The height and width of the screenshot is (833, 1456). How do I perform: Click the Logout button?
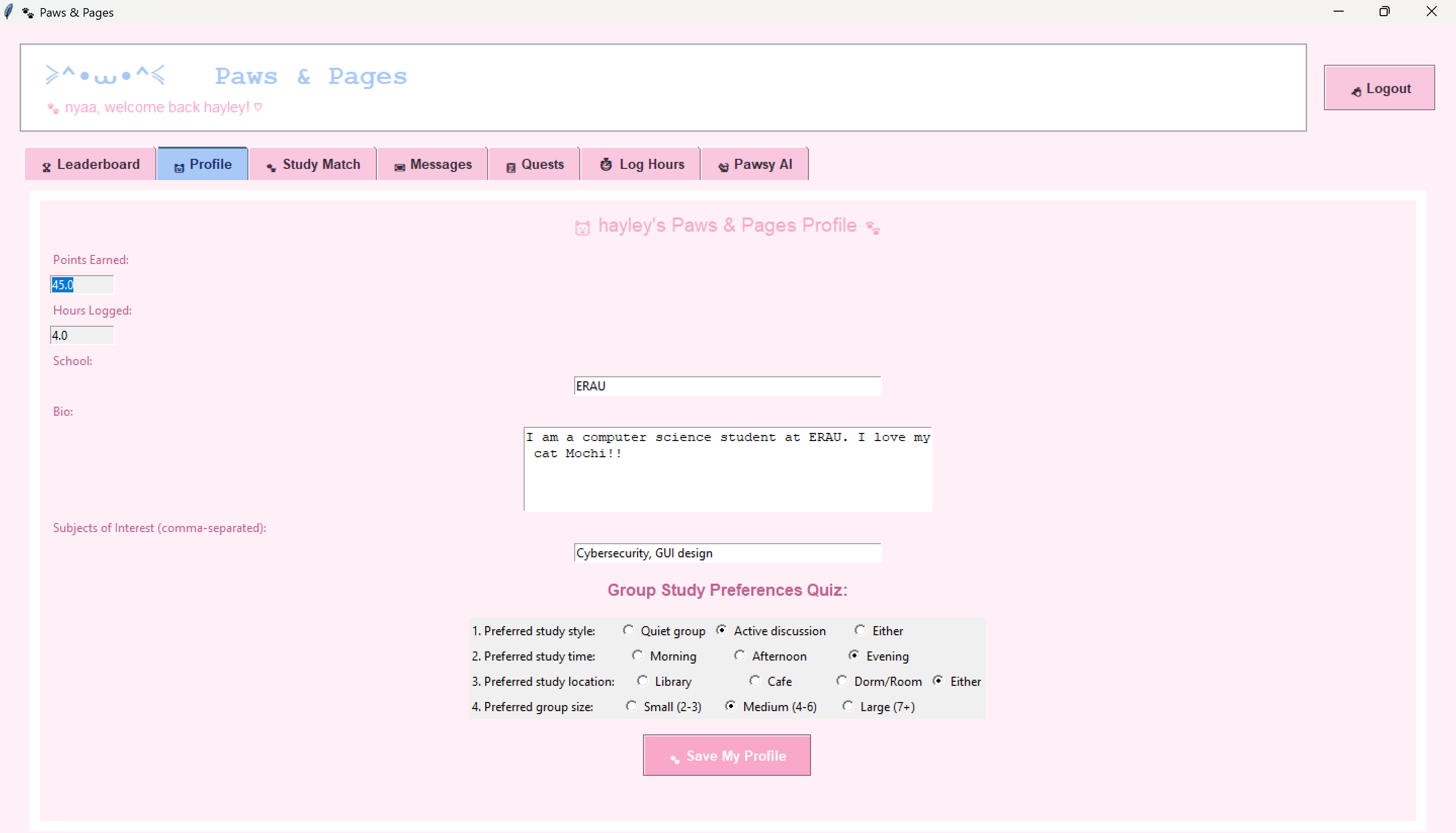click(1379, 88)
